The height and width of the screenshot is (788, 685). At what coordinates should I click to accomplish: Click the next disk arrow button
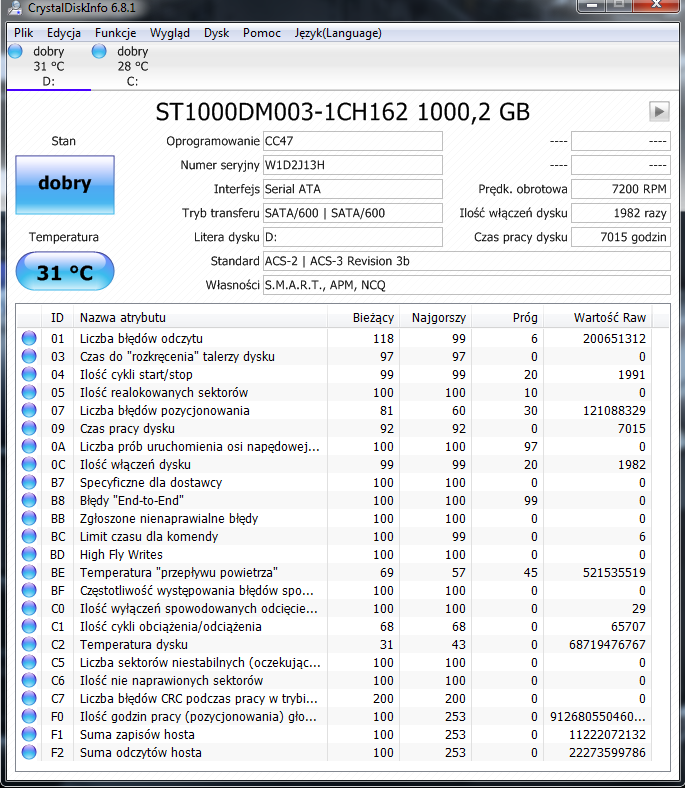pyautogui.click(x=659, y=111)
